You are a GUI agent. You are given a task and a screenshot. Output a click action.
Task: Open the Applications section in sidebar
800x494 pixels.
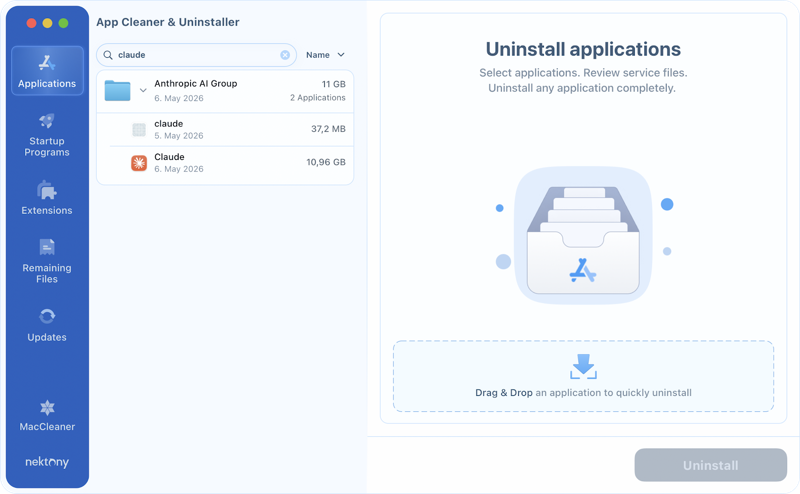click(47, 71)
